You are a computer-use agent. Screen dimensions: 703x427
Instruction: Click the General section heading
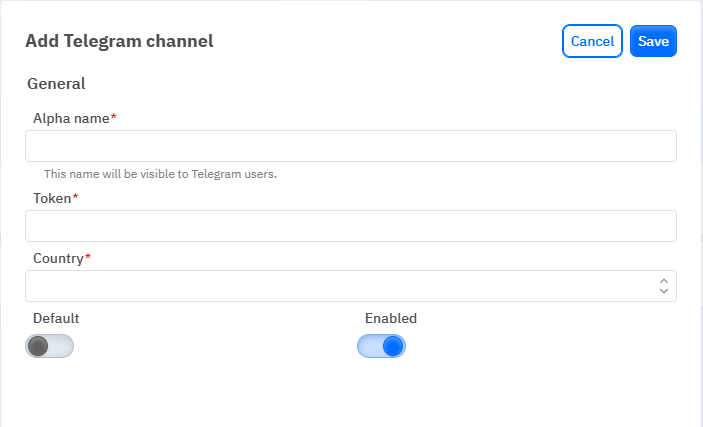point(56,84)
